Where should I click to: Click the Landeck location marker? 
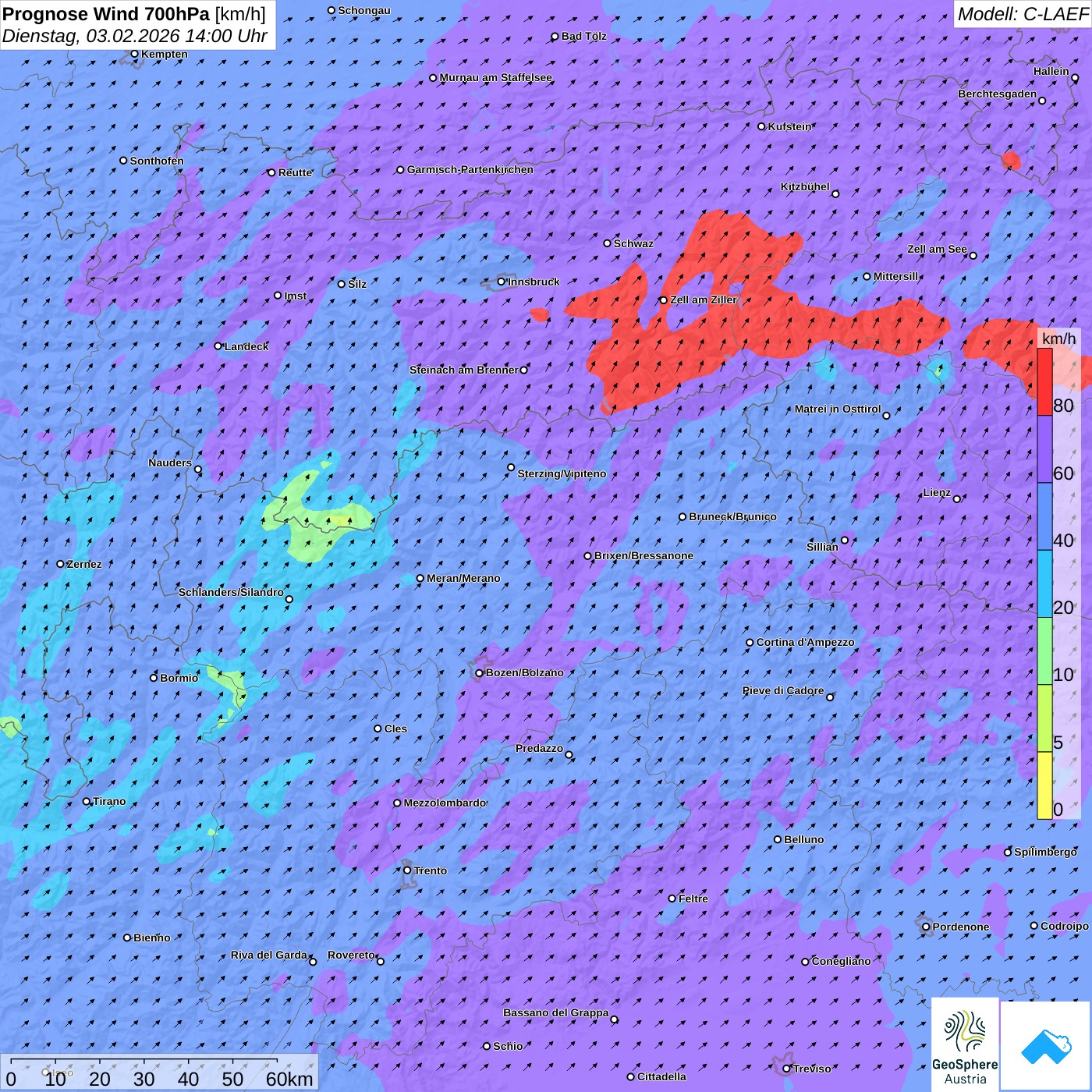(218, 346)
